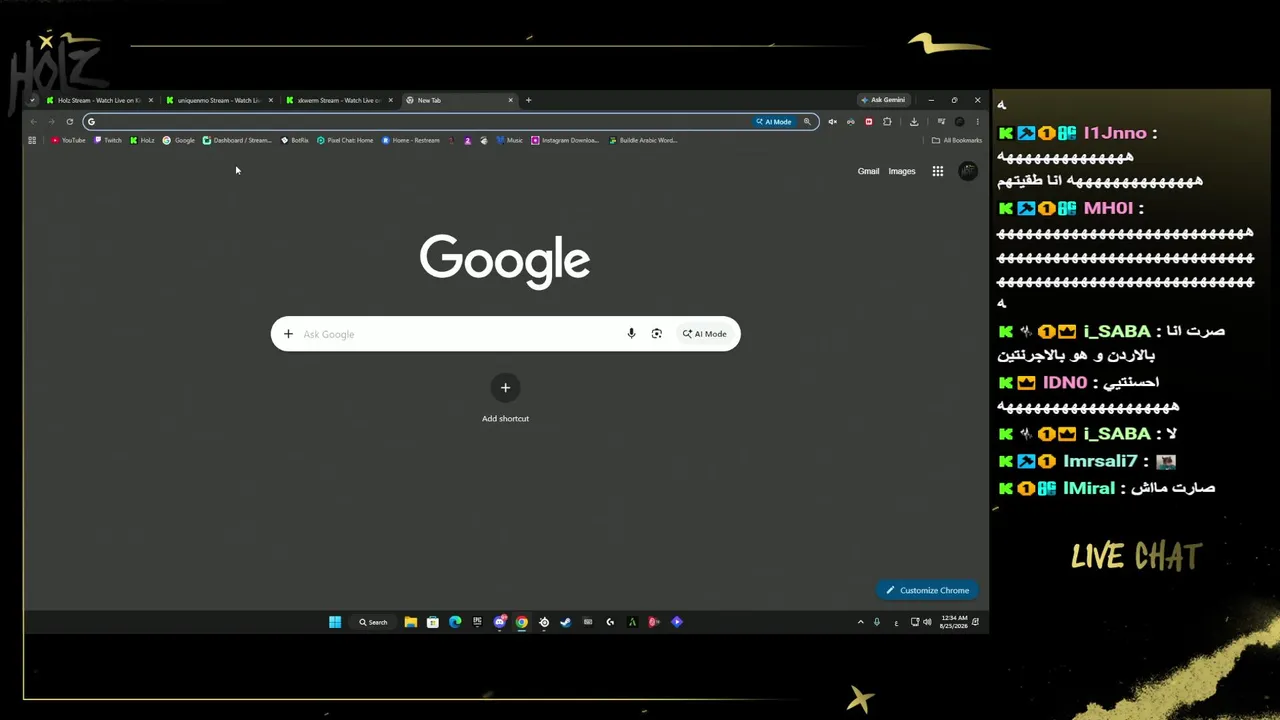The width and height of the screenshot is (1280, 720).
Task: Open the tab search dropdown arrow
Action: [x=32, y=100]
